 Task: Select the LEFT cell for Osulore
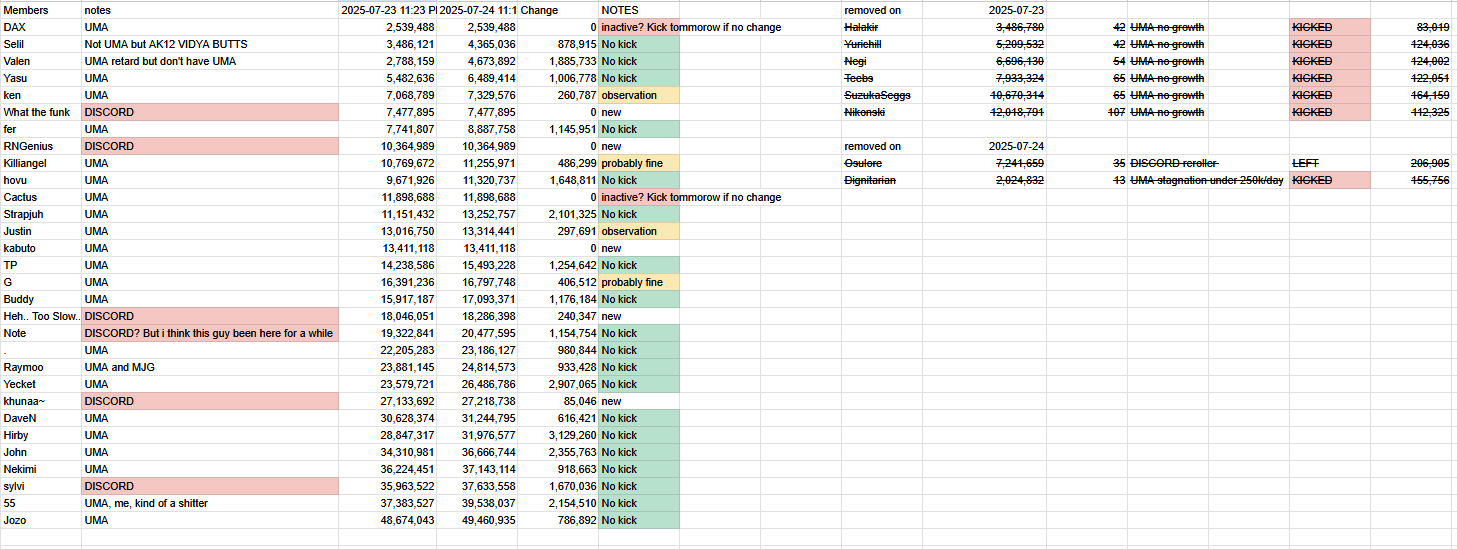point(1328,163)
